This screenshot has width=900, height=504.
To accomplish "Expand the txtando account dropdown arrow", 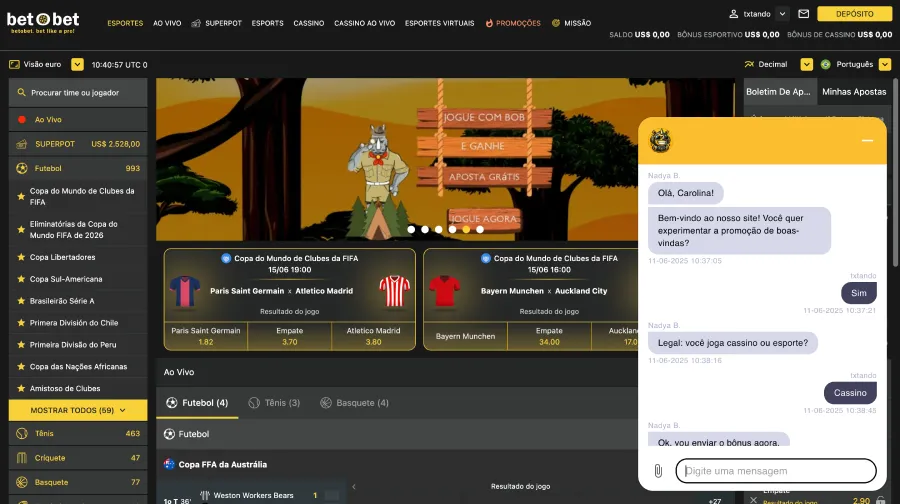I will (x=782, y=14).
